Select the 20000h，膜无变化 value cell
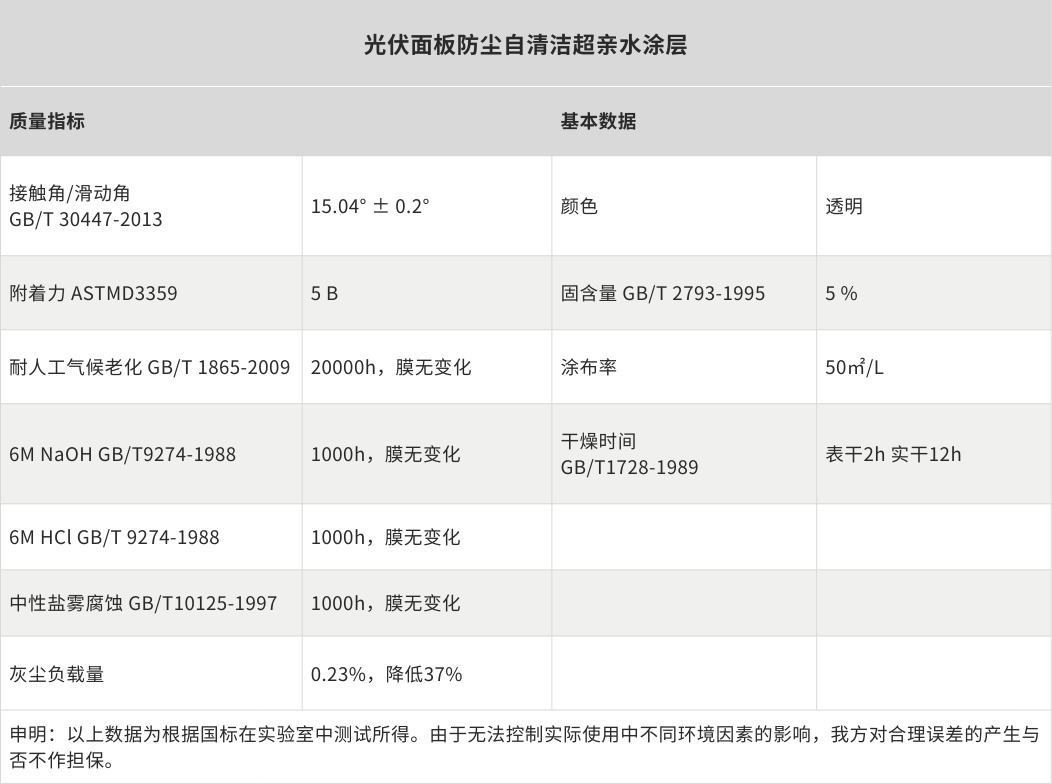This screenshot has height=784, width=1052. (391, 367)
